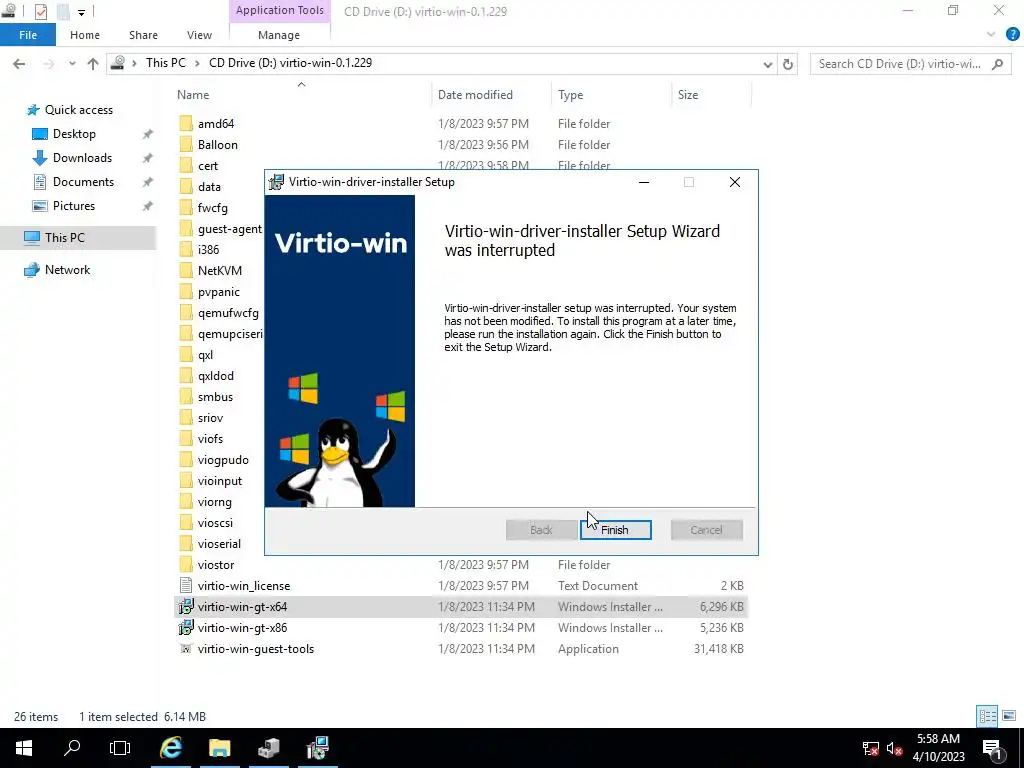
Task: Select the virtio-win-gt-x86 installer icon
Action: (x=186, y=628)
